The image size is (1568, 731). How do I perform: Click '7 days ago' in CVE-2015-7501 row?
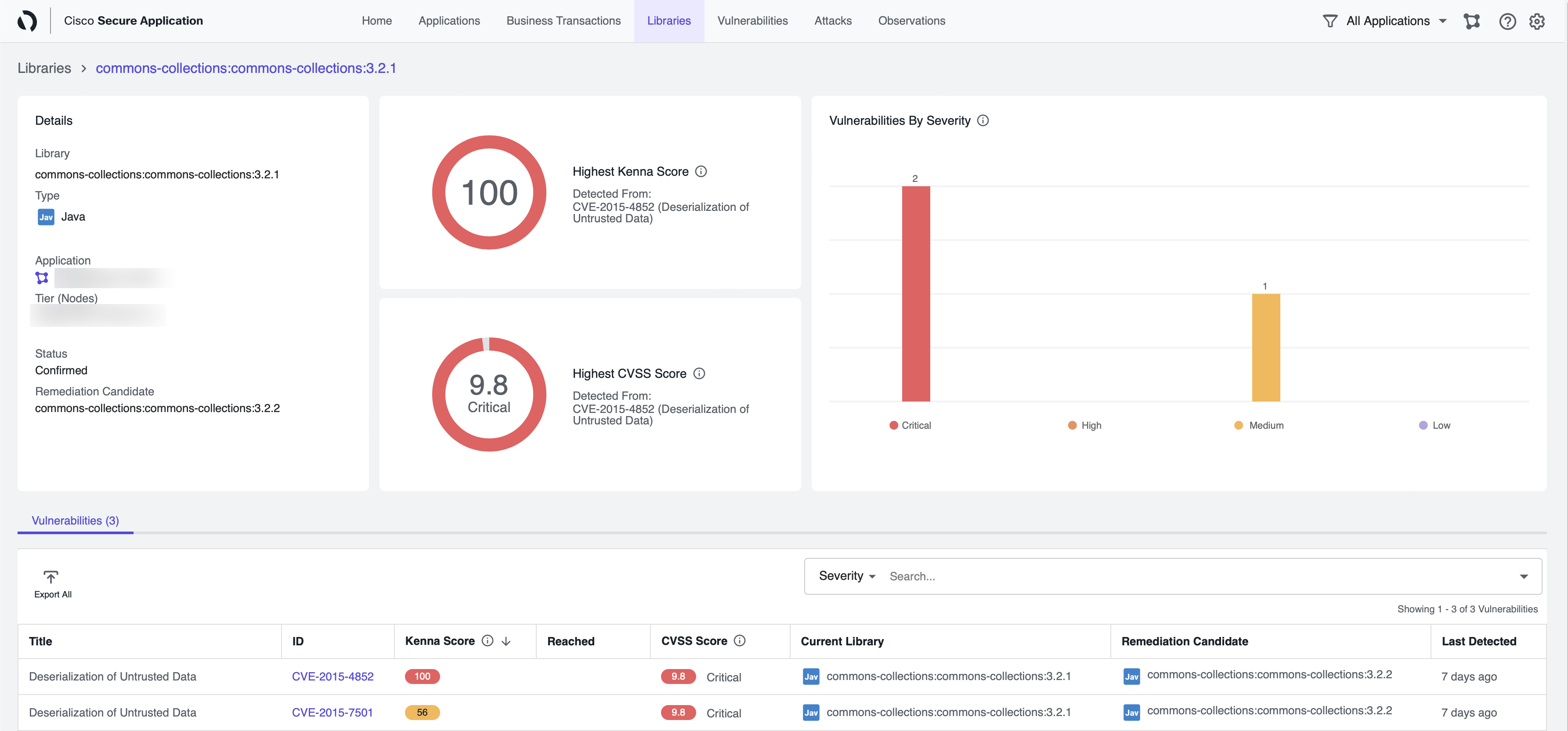coord(1469,712)
